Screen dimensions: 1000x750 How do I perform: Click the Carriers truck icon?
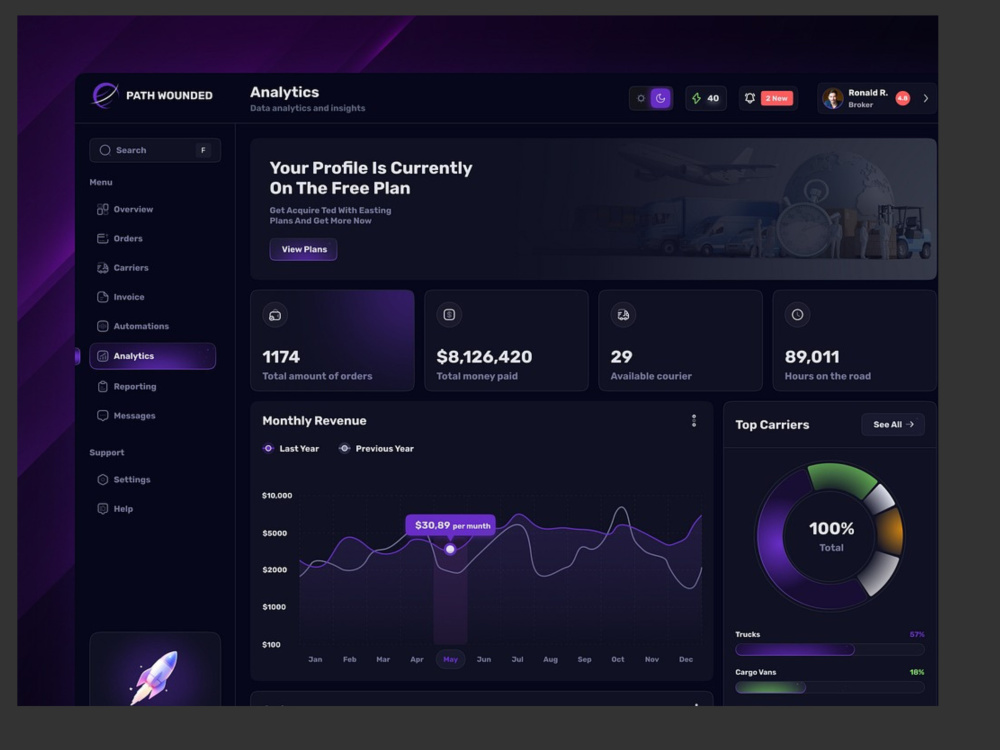[103, 268]
